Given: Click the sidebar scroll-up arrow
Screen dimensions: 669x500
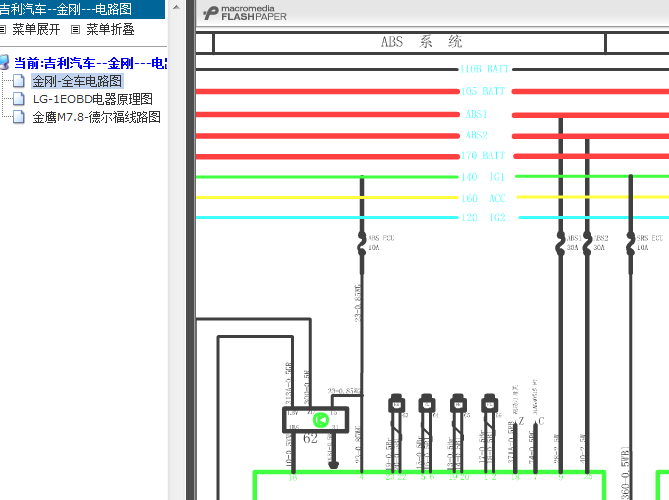Looking at the screenshot, I should [178, 8].
